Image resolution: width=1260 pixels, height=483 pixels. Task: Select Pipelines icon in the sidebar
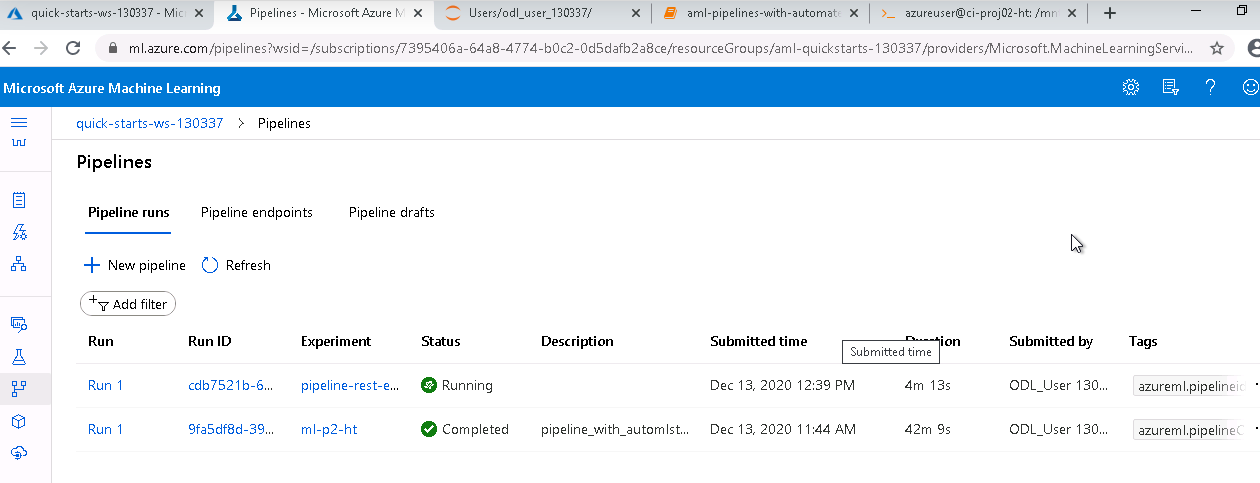[18, 388]
